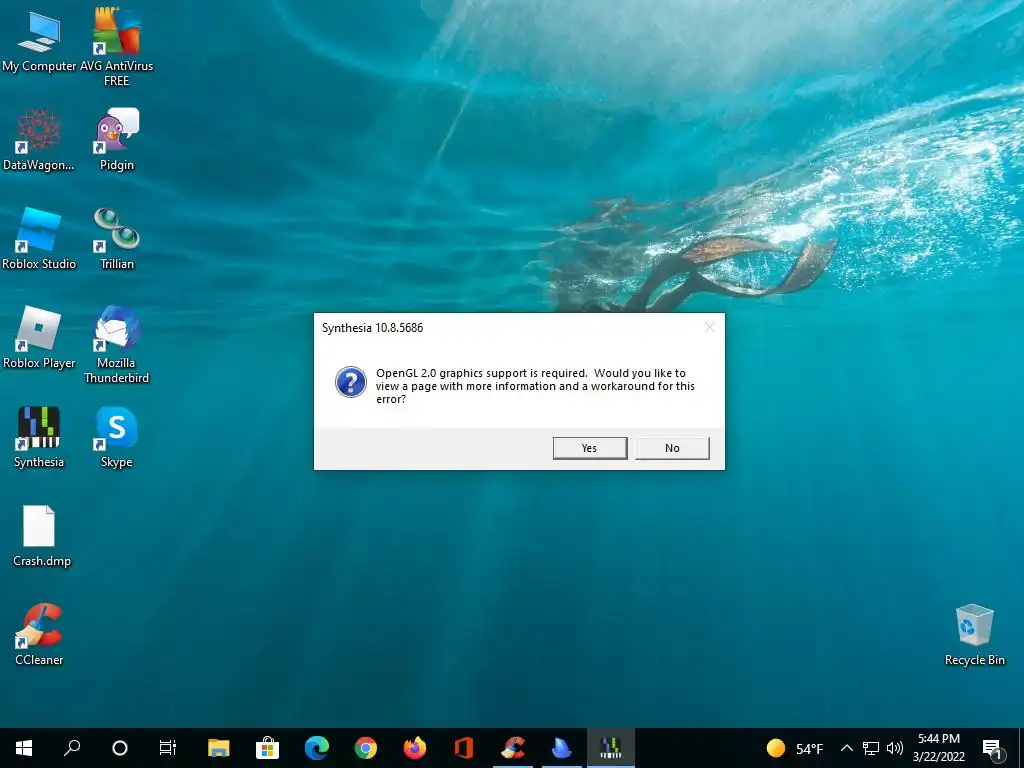Image resolution: width=1024 pixels, height=768 pixels.
Task: Select the Roblox Player desktop shortcut
Action: tap(39, 338)
